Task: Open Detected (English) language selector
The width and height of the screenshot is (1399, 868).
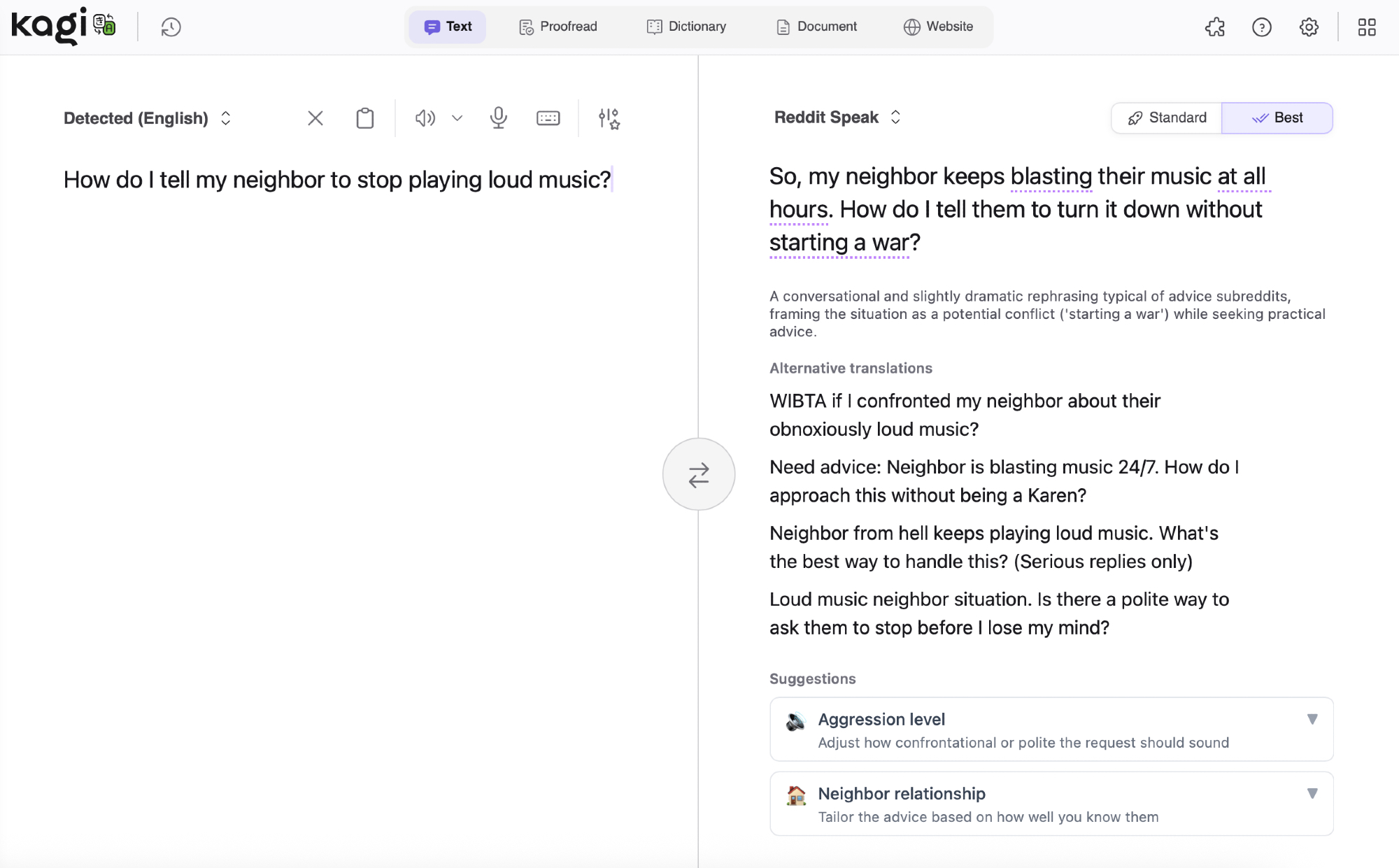Action: pos(147,118)
